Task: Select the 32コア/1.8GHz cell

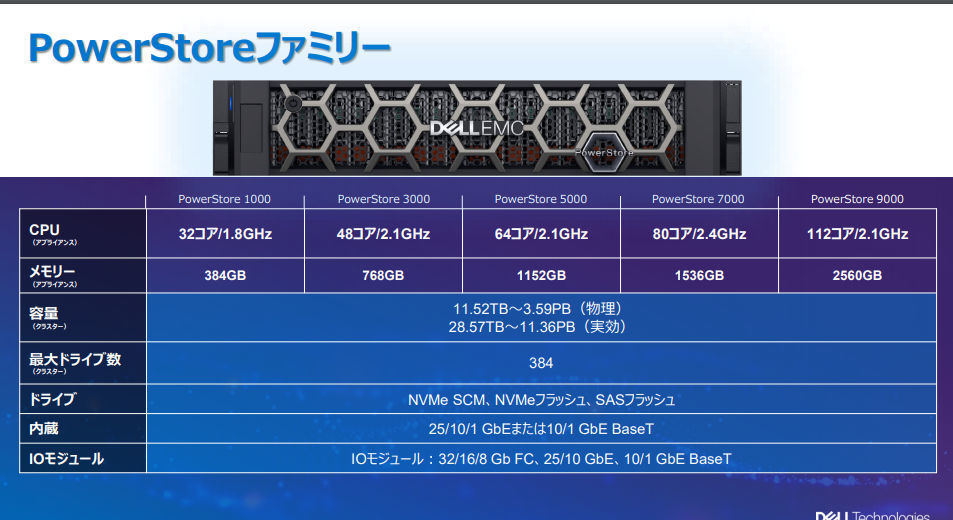Action: pyautogui.click(x=225, y=234)
